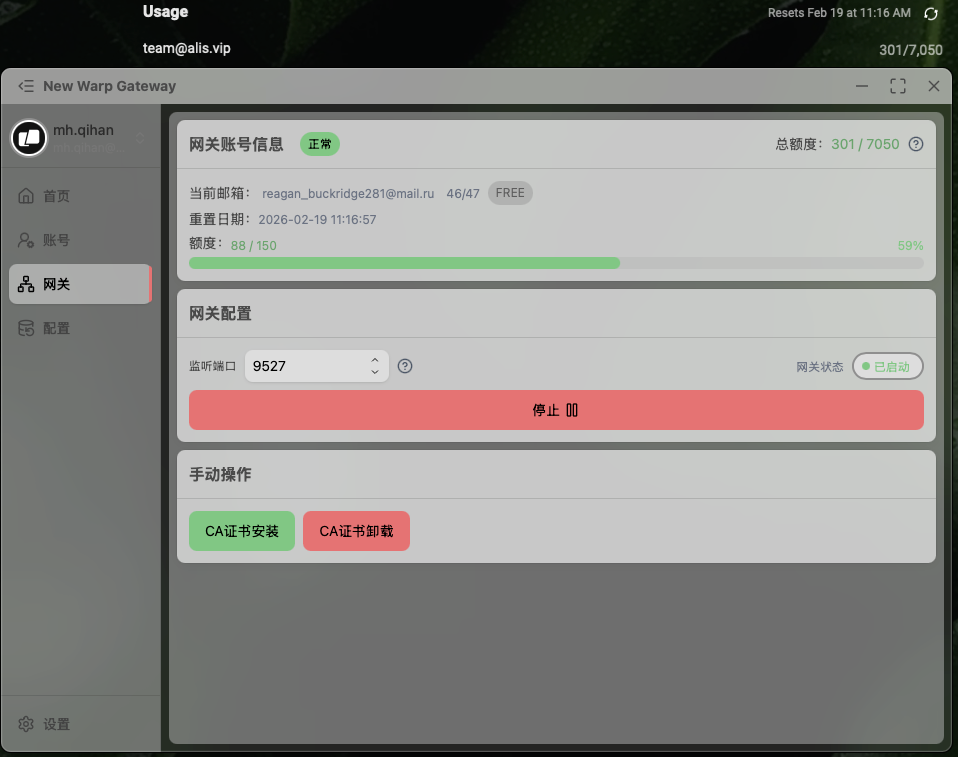Viewport: 958px width, 757px height.
Task: Stop the gateway with the 停止 button
Action: (x=556, y=410)
